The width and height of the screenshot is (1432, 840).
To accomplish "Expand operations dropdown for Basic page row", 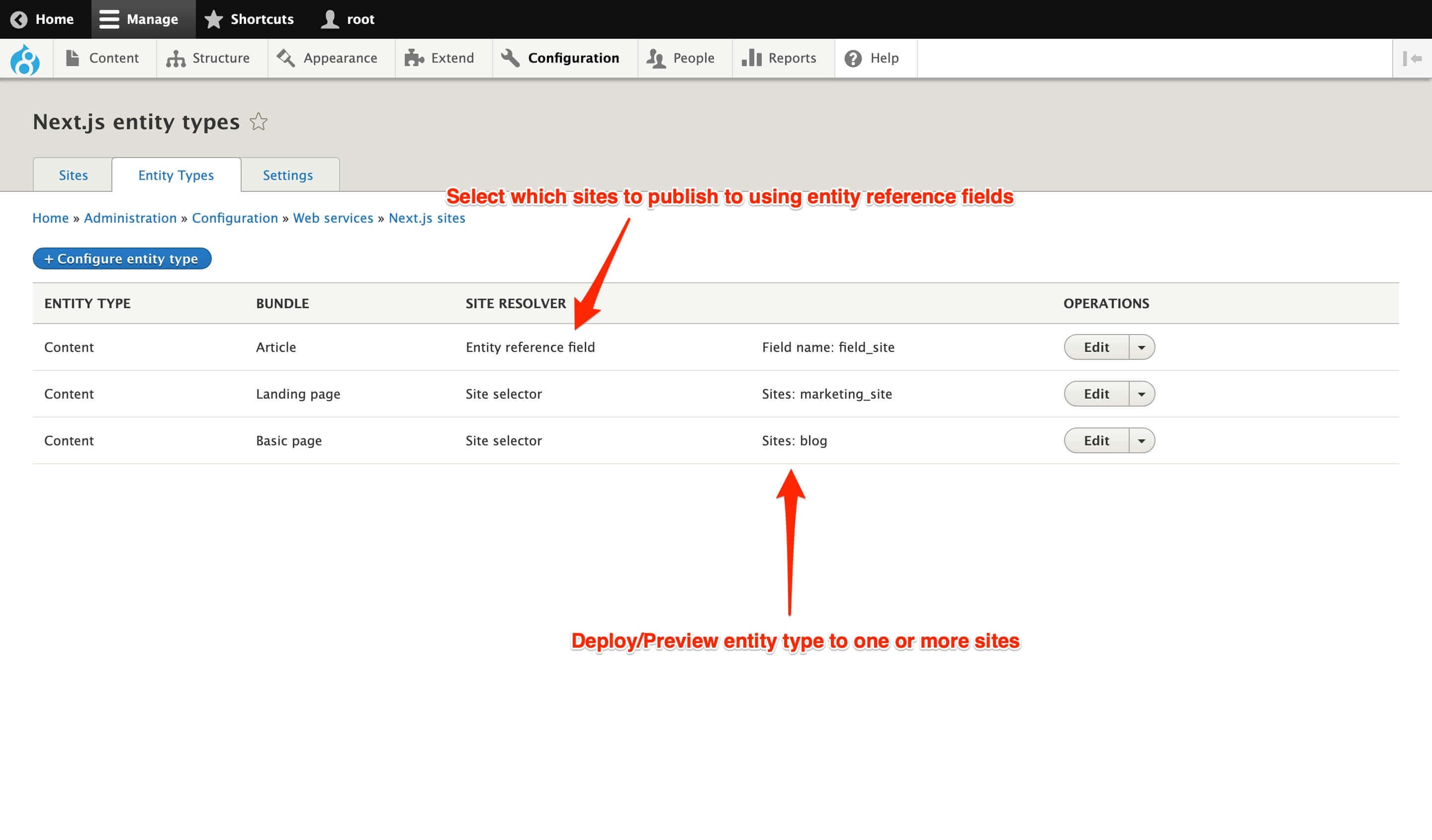I will [1142, 440].
